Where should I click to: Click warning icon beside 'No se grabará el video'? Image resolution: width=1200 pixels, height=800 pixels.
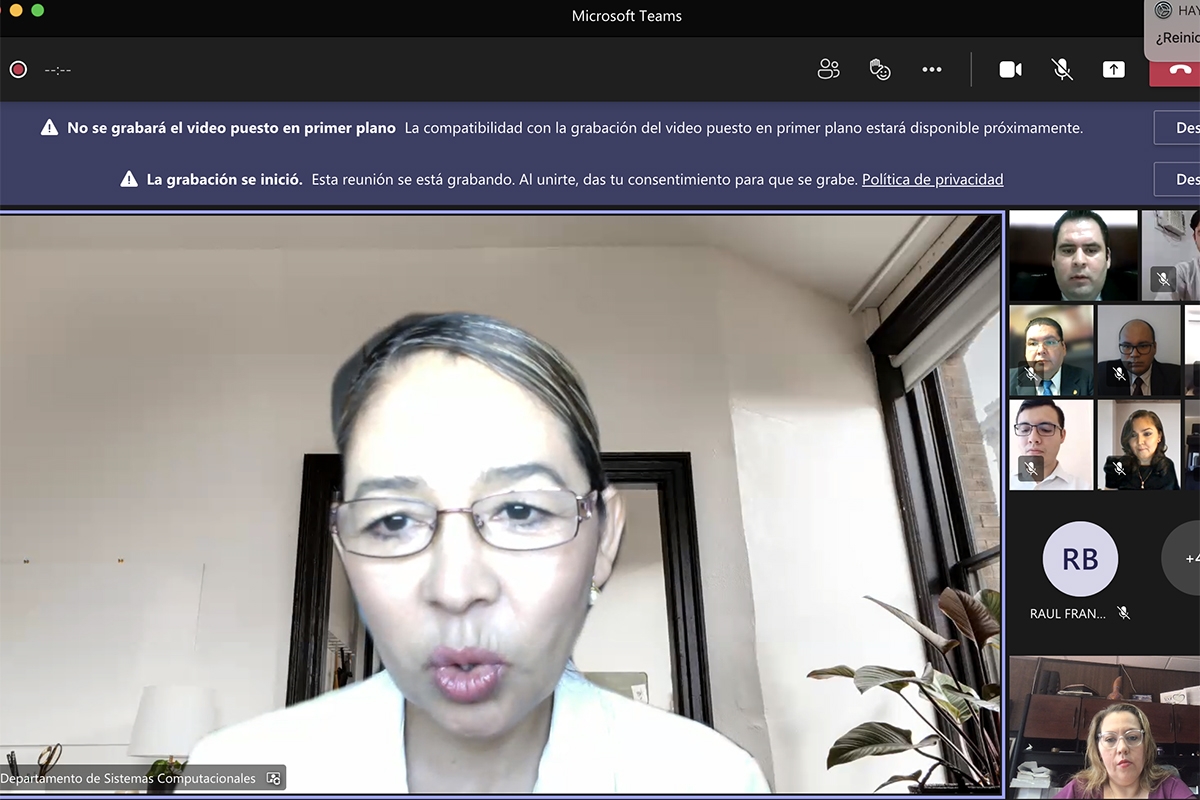pyautogui.click(x=49, y=128)
